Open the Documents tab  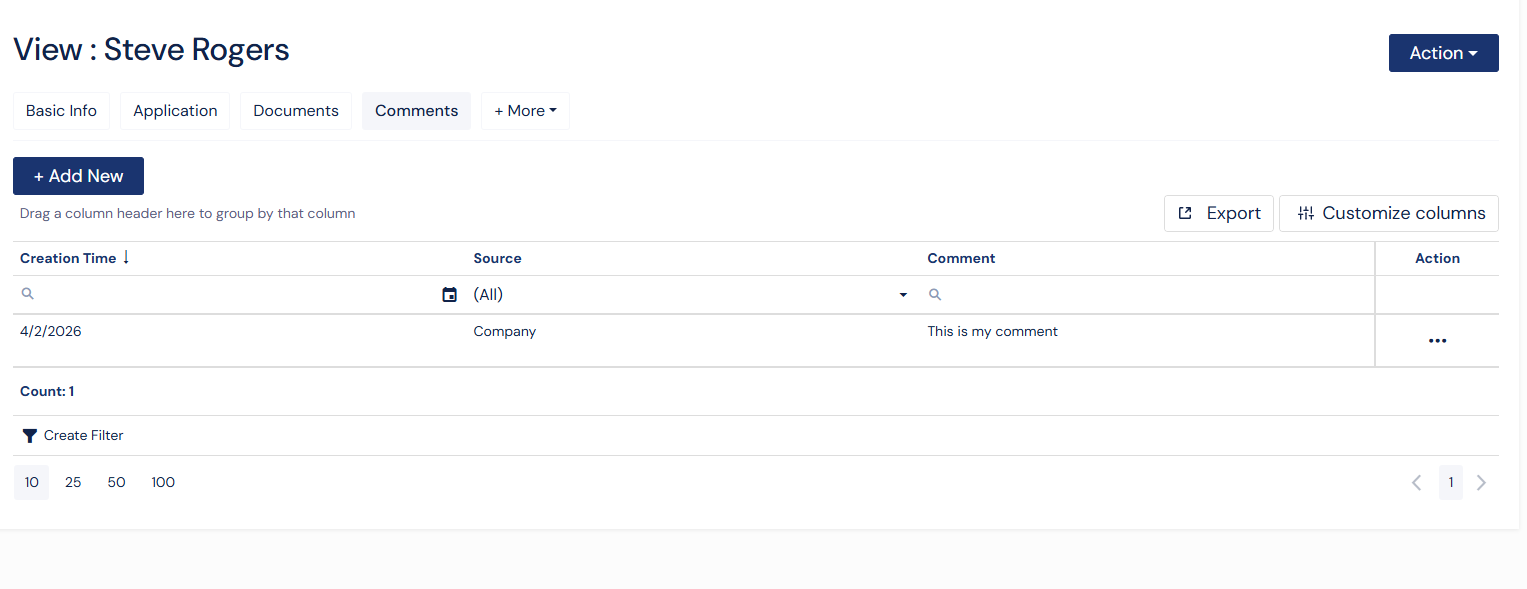pos(296,111)
